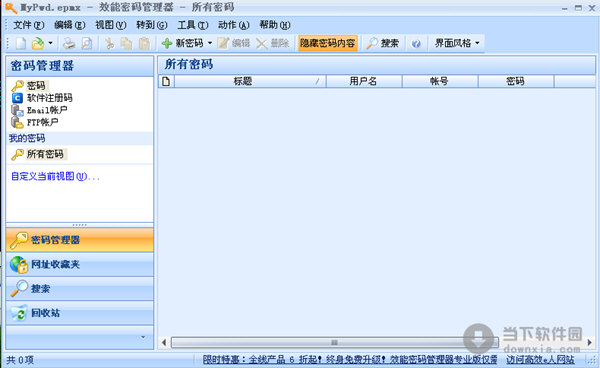This screenshot has height=368, width=600.
Task: Open the 转到(G) menu
Action: click(x=152, y=25)
